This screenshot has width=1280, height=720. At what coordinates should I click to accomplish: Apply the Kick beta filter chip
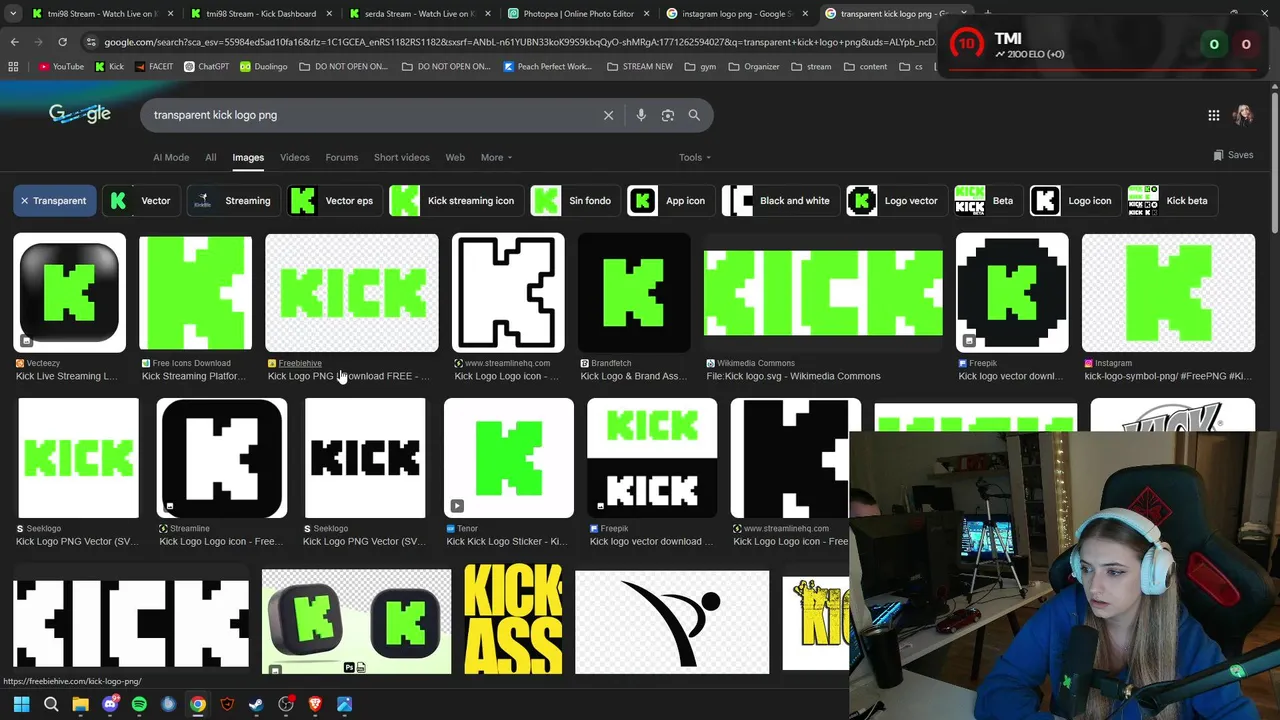click(x=1171, y=201)
